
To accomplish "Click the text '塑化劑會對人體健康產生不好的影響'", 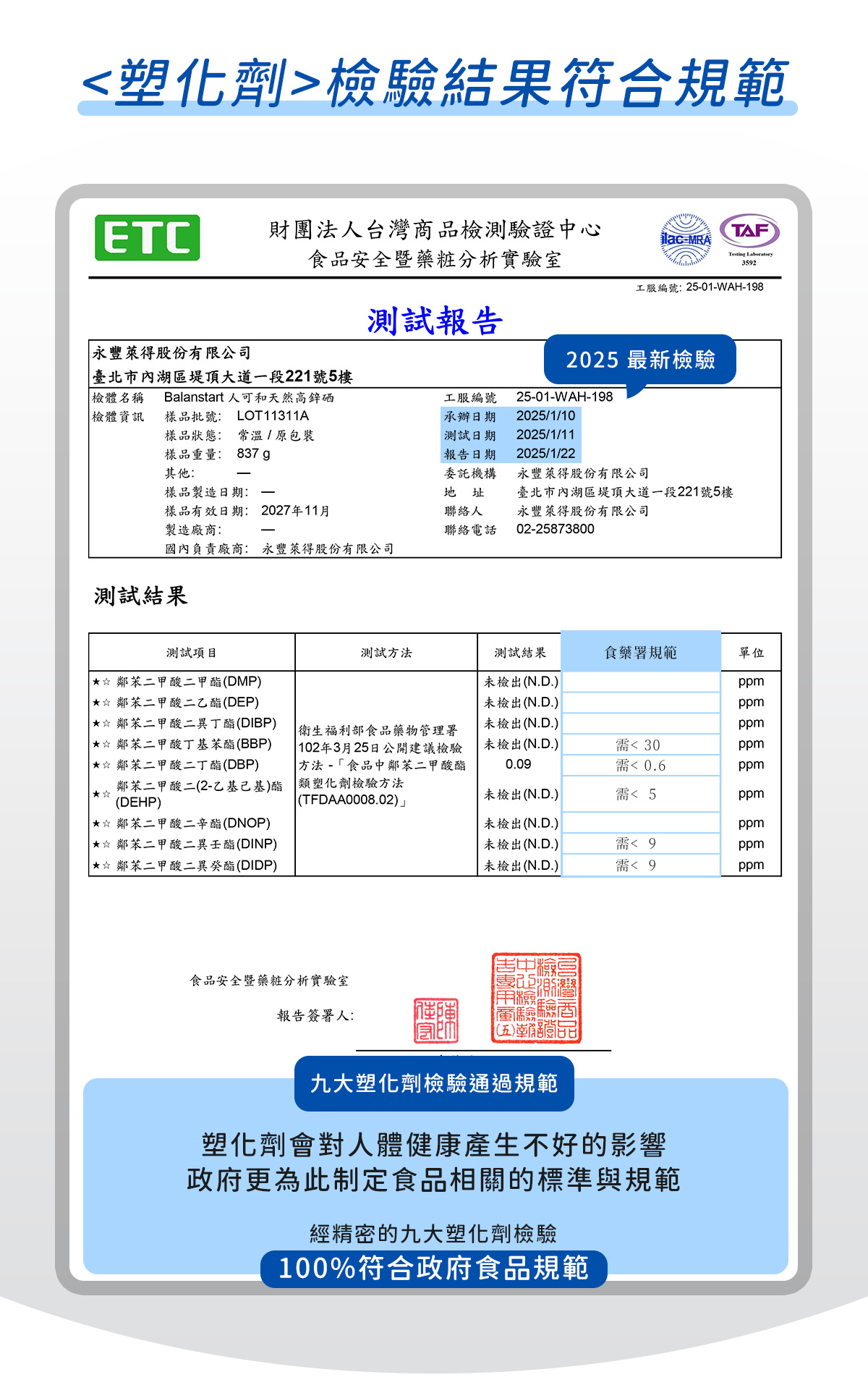I will pos(434,1146).
